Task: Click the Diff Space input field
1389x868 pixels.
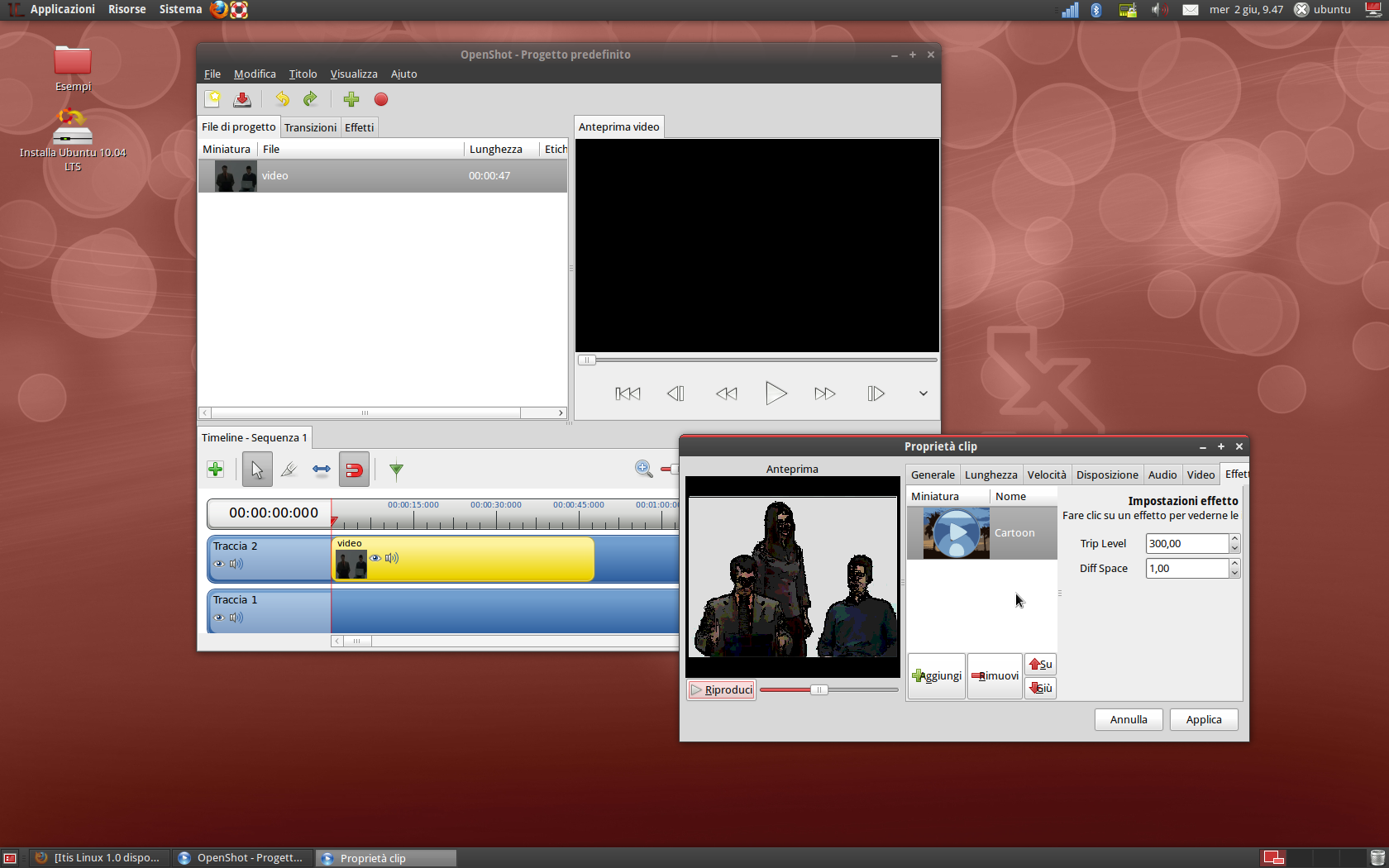Action: (x=1187, y=568)
